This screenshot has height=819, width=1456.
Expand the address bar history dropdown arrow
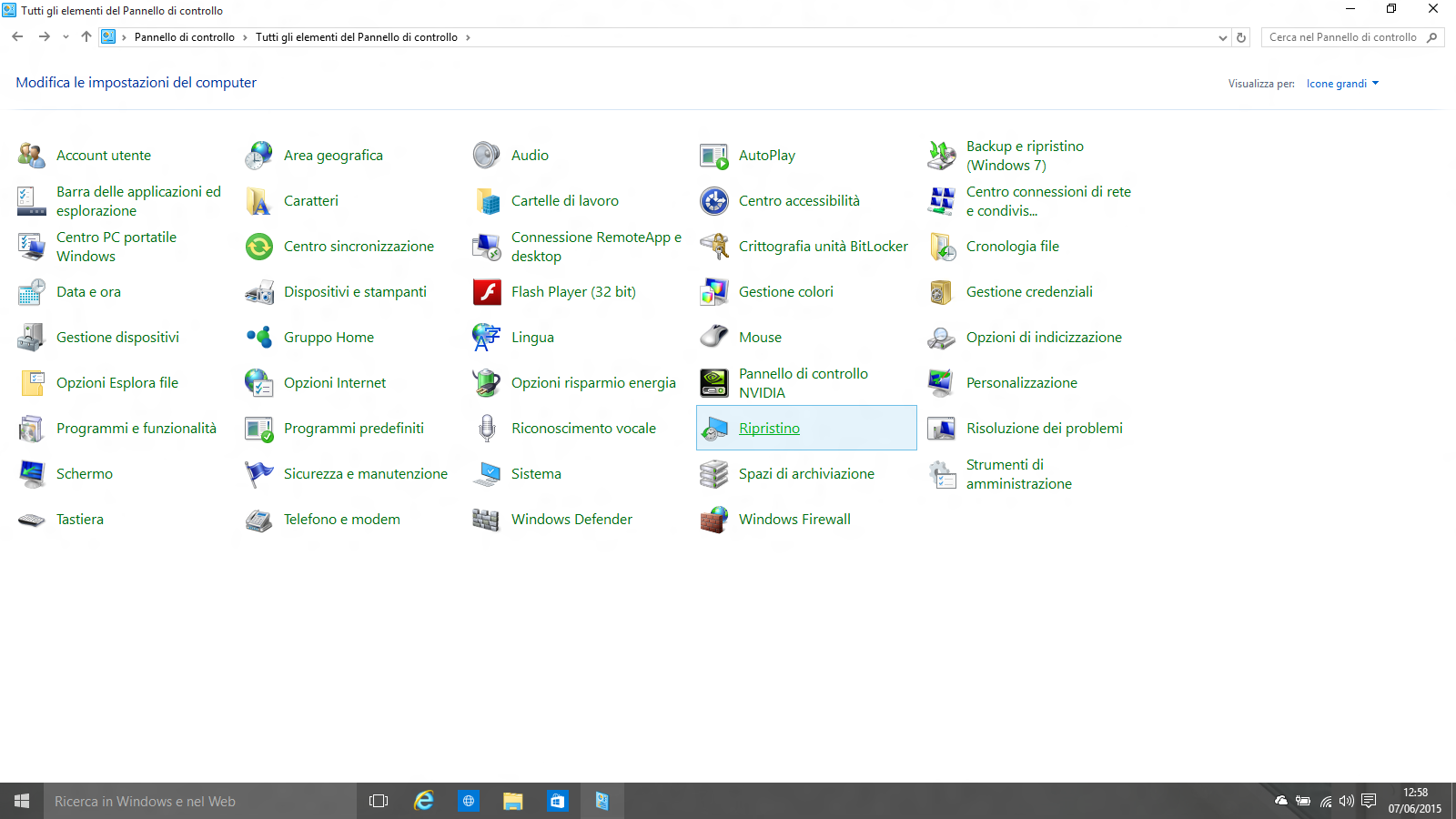(x=1222, y=37)
